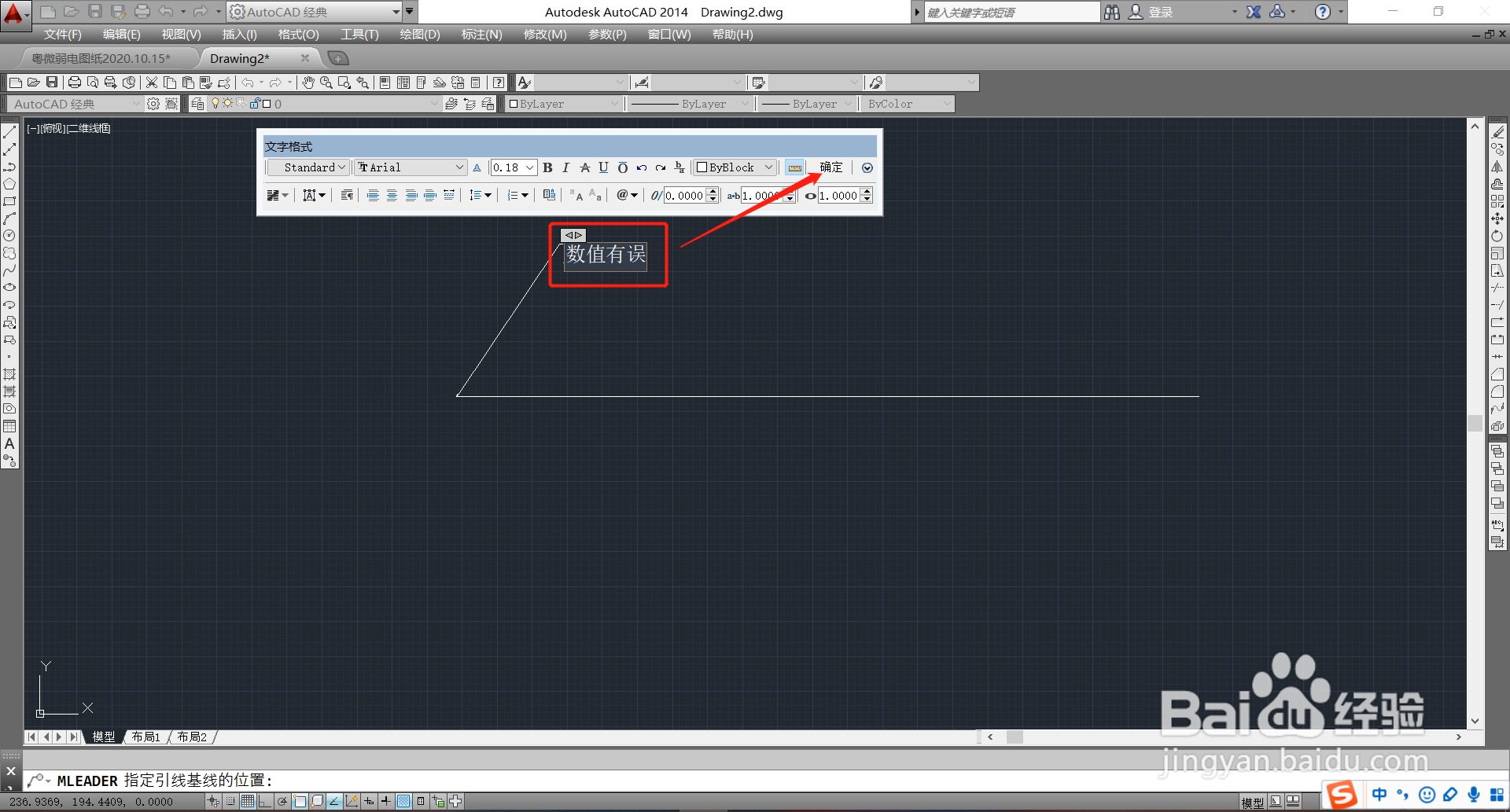Click the Pan hand tool icon
The width and height of the screenshot is (1510, 812).
(308, 83)
